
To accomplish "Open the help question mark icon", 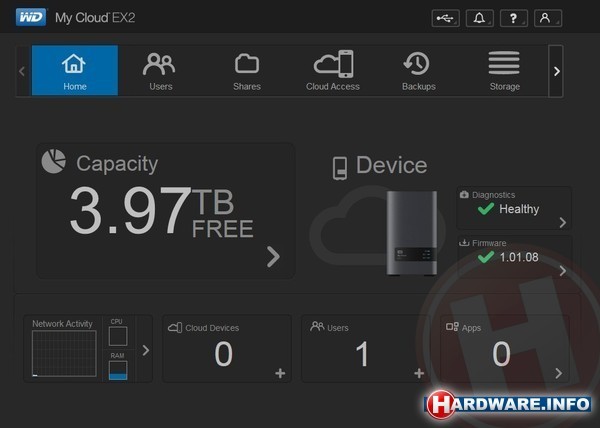I will (x=514, y=18).
